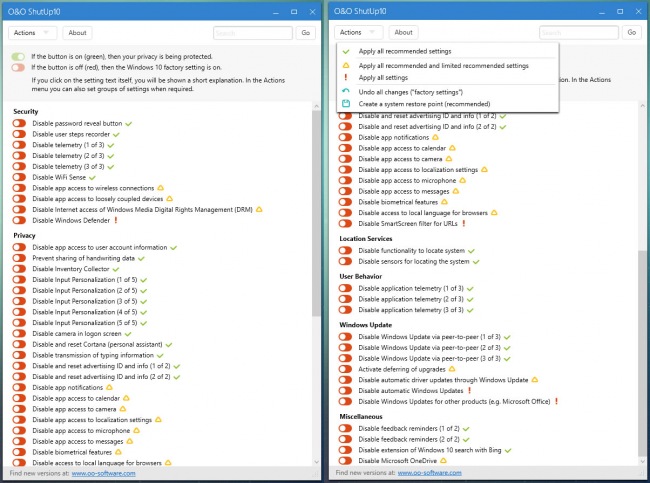This screenshot has width=650, height=483.
Task: Click yellow warning icon beside Disable app notifications in left window
Action: pyautogui.click(x=109, y=387)
